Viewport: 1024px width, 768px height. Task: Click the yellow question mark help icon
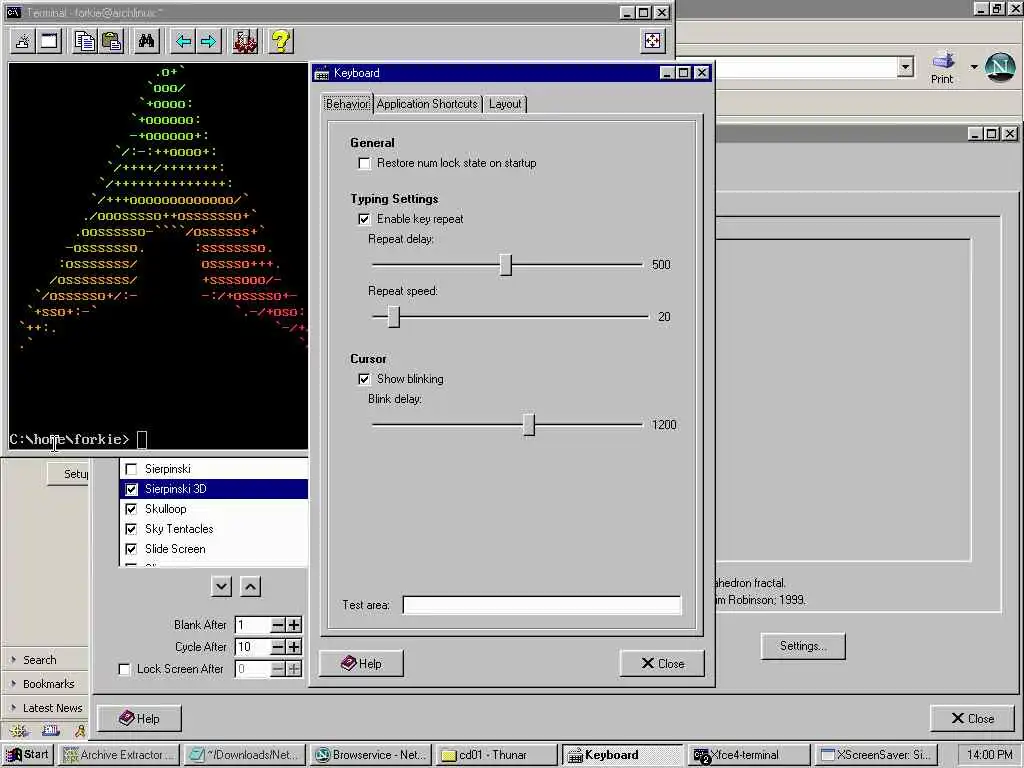(x=281, y=42)
